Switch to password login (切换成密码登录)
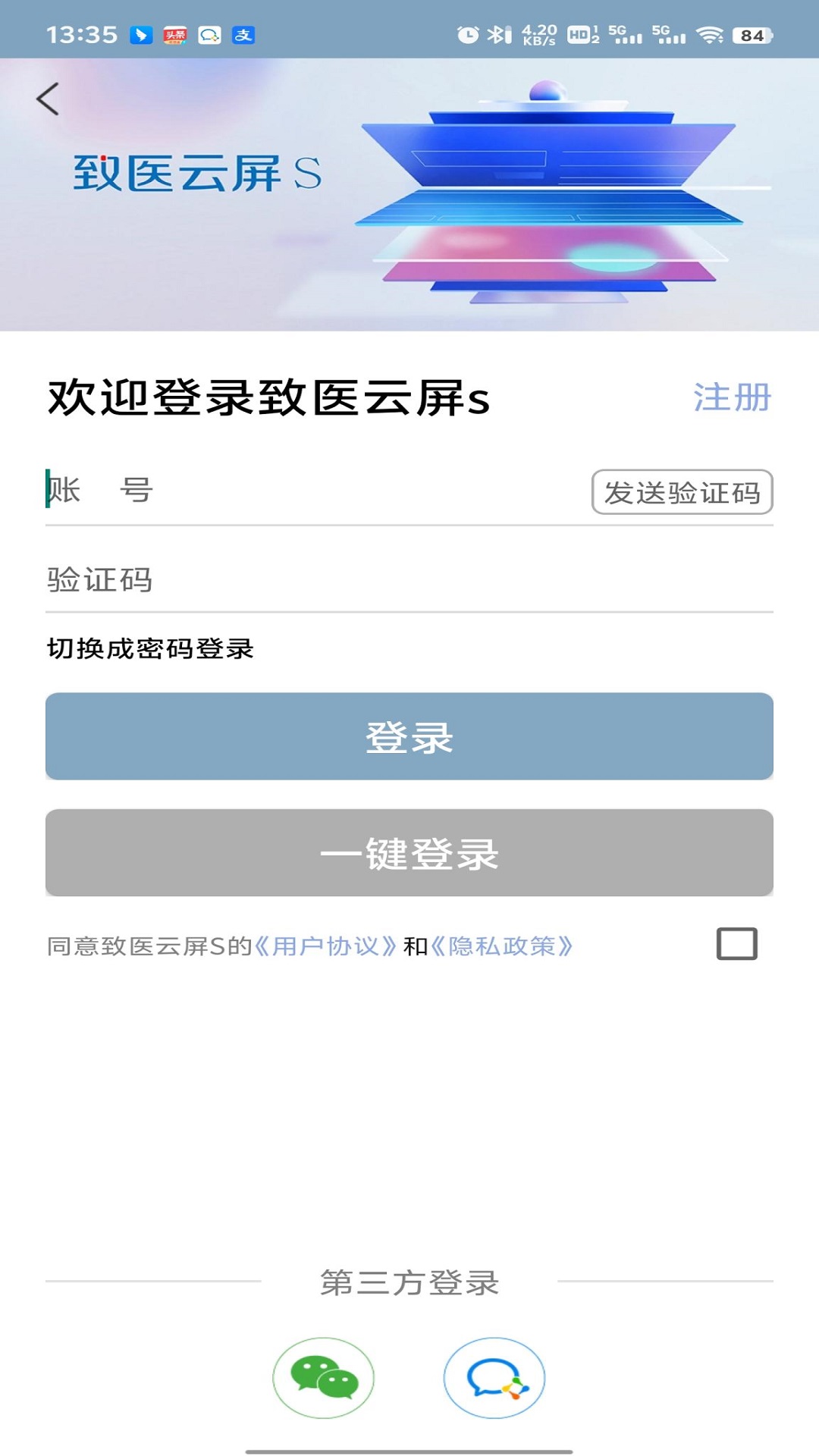This screenshot has height=1456, width=819. coord(150,649)
